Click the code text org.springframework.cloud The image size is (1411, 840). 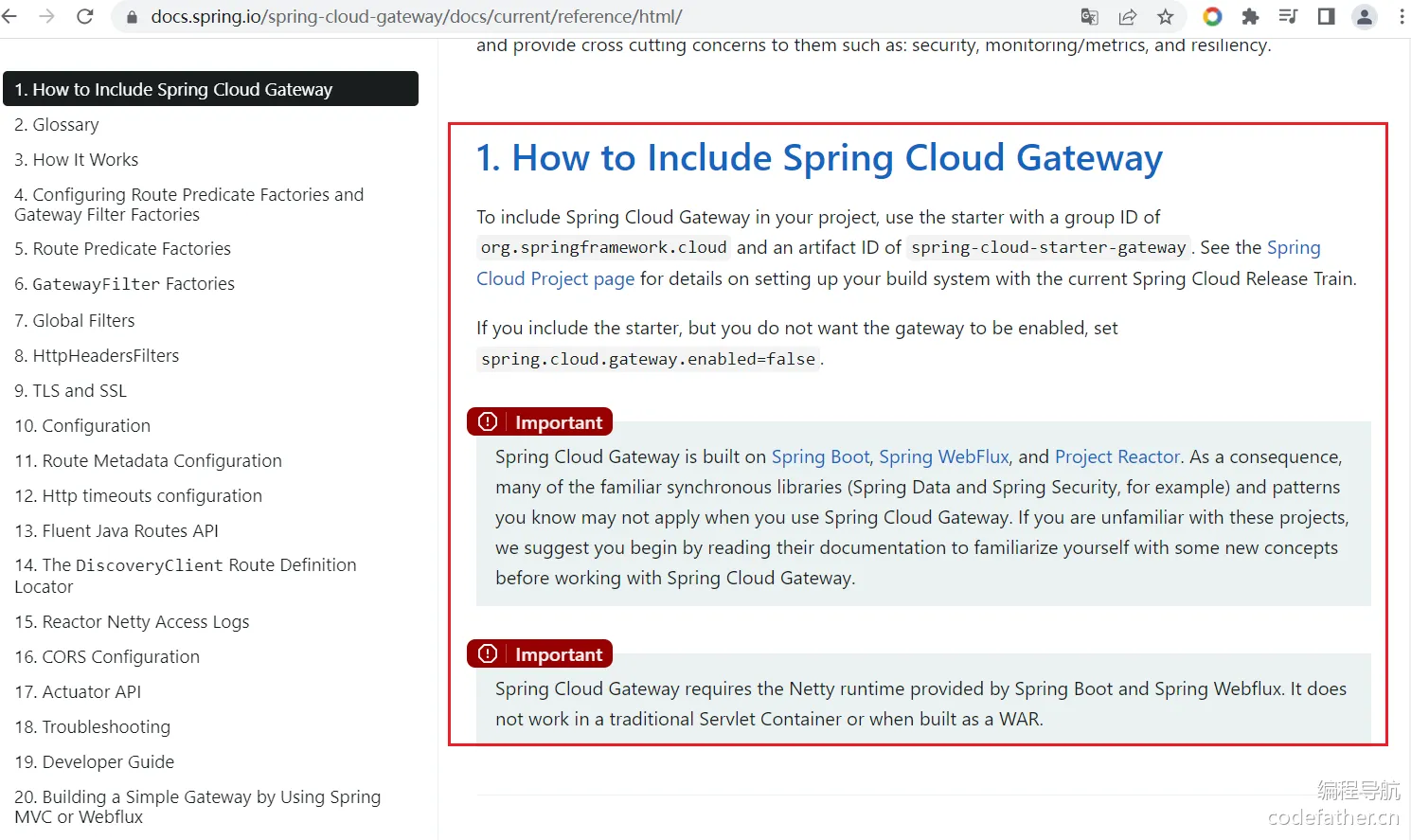pyautogui.click(x=604, y=248)
